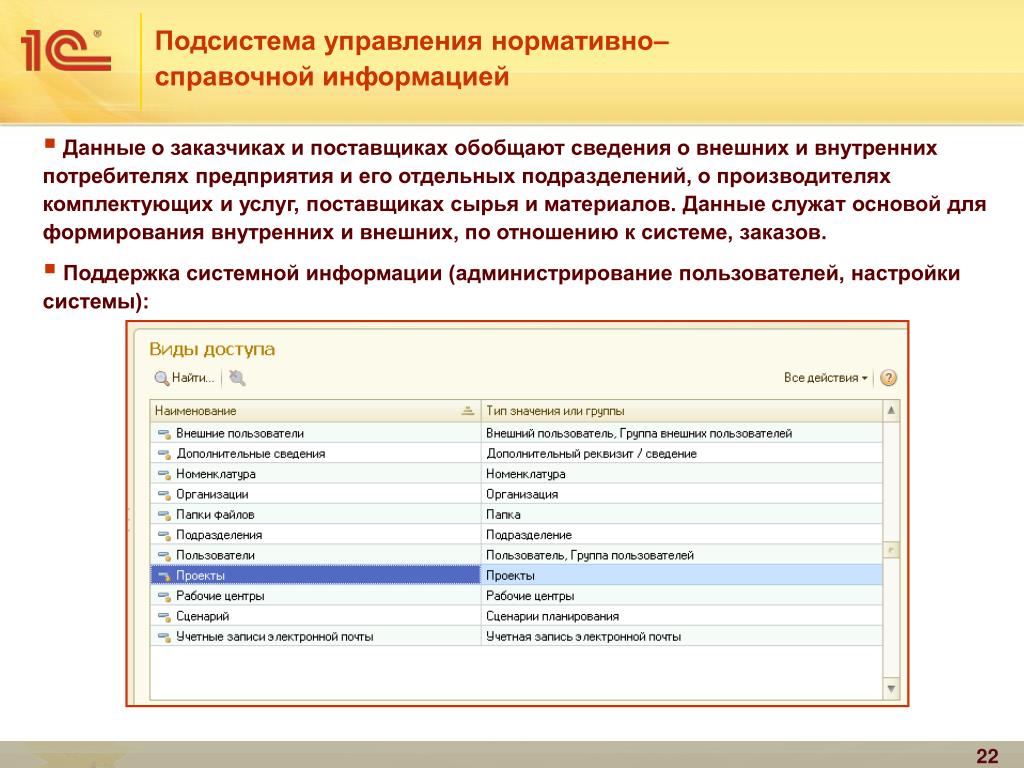Click the icon beside Сценарий
Screen dimensions: 1024x768
point(164,616)
